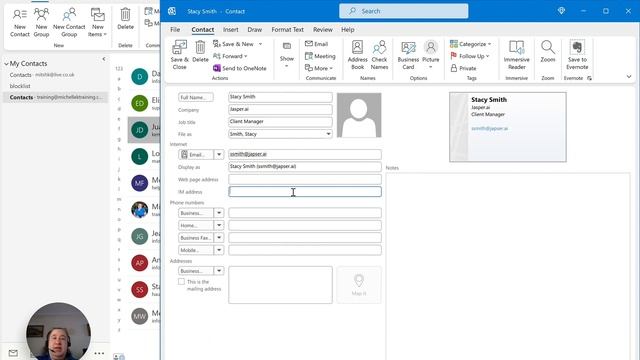
Task: Delete this contact using the ribbon Delete icon
Action: (200, 51)
